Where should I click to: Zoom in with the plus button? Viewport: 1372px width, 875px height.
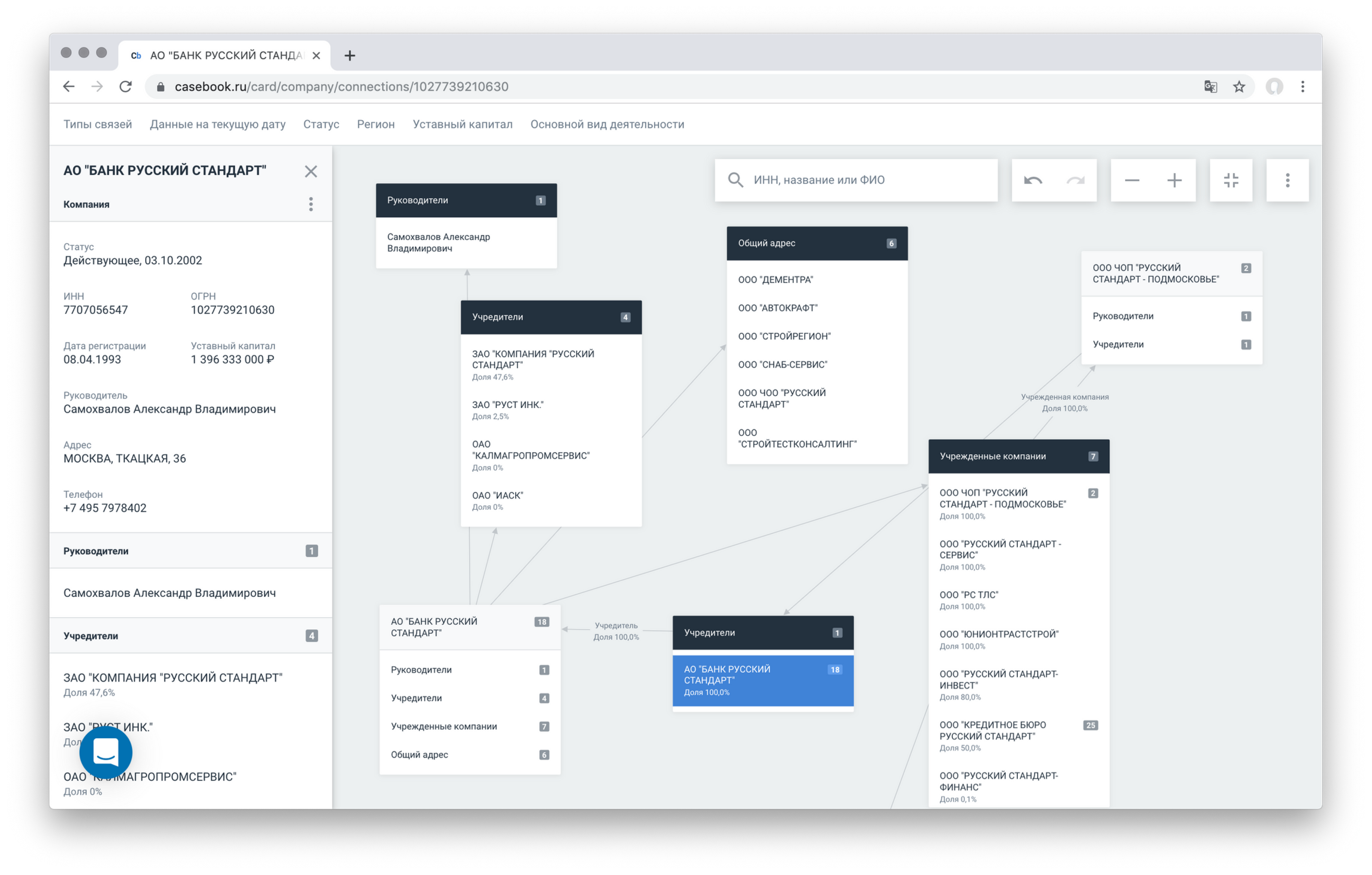point(1174,181)
